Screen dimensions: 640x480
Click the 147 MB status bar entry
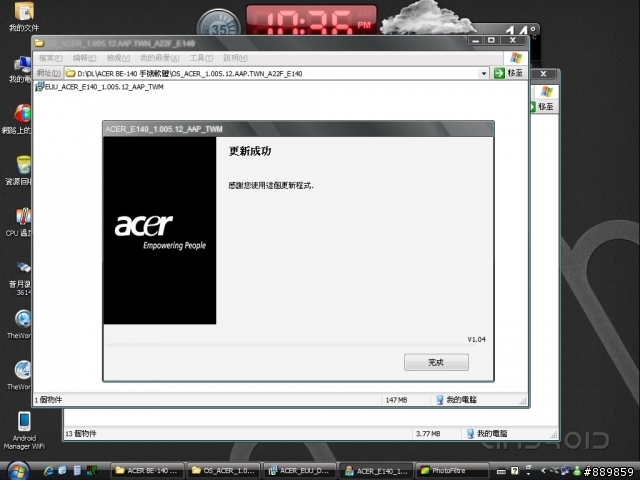[x=396, y=400]
